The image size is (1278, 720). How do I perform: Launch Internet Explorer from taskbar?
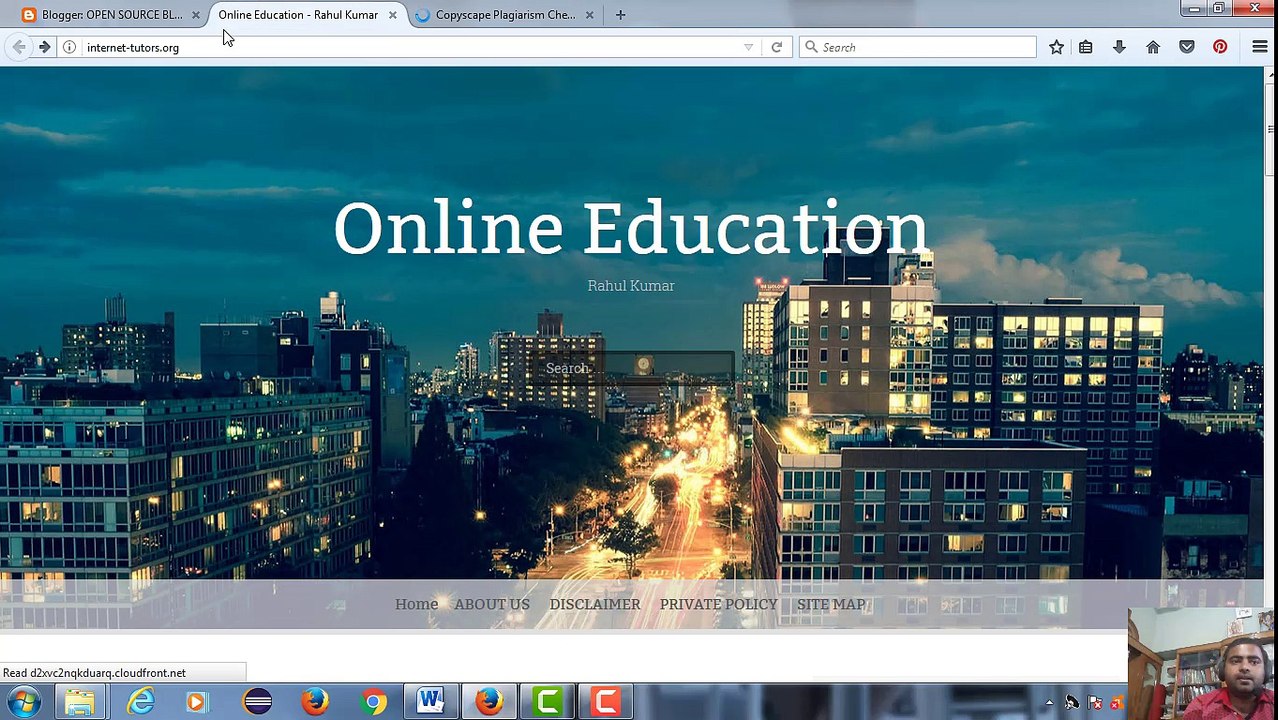click(140, 701)
